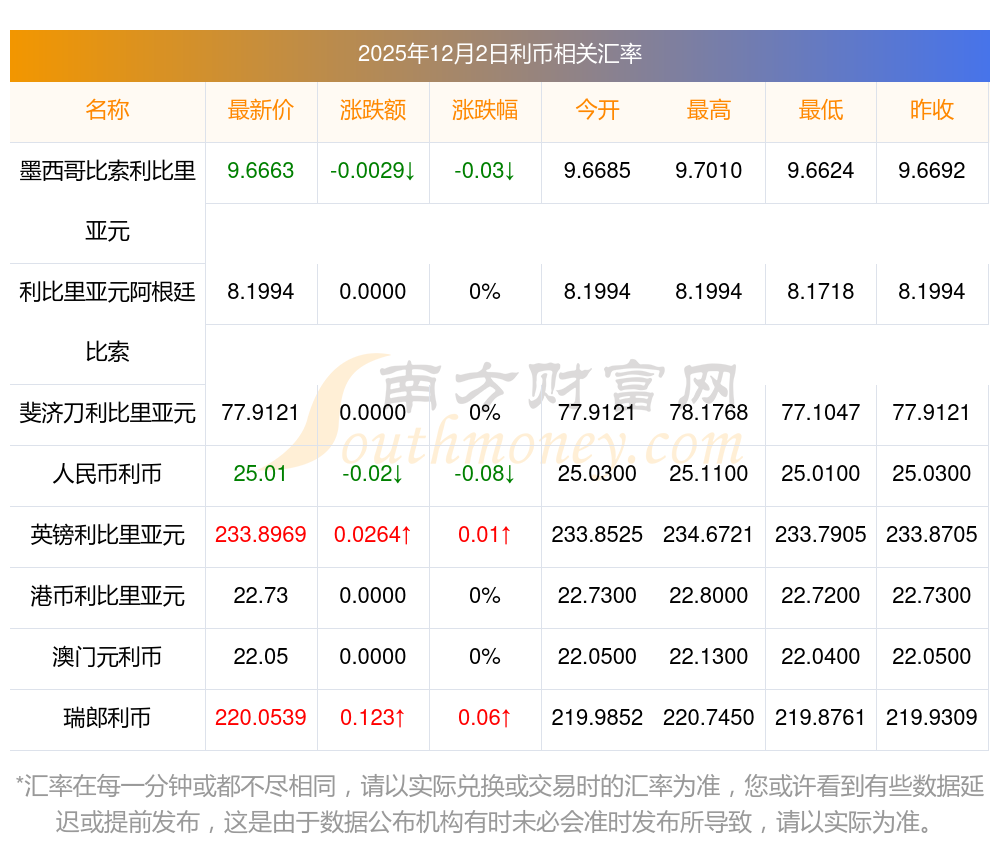The width and height of the screenshot is (1000, 853).
Task: Select the 涨跌幅 column header
Action: pyautogui.click(x=485, y=111)
